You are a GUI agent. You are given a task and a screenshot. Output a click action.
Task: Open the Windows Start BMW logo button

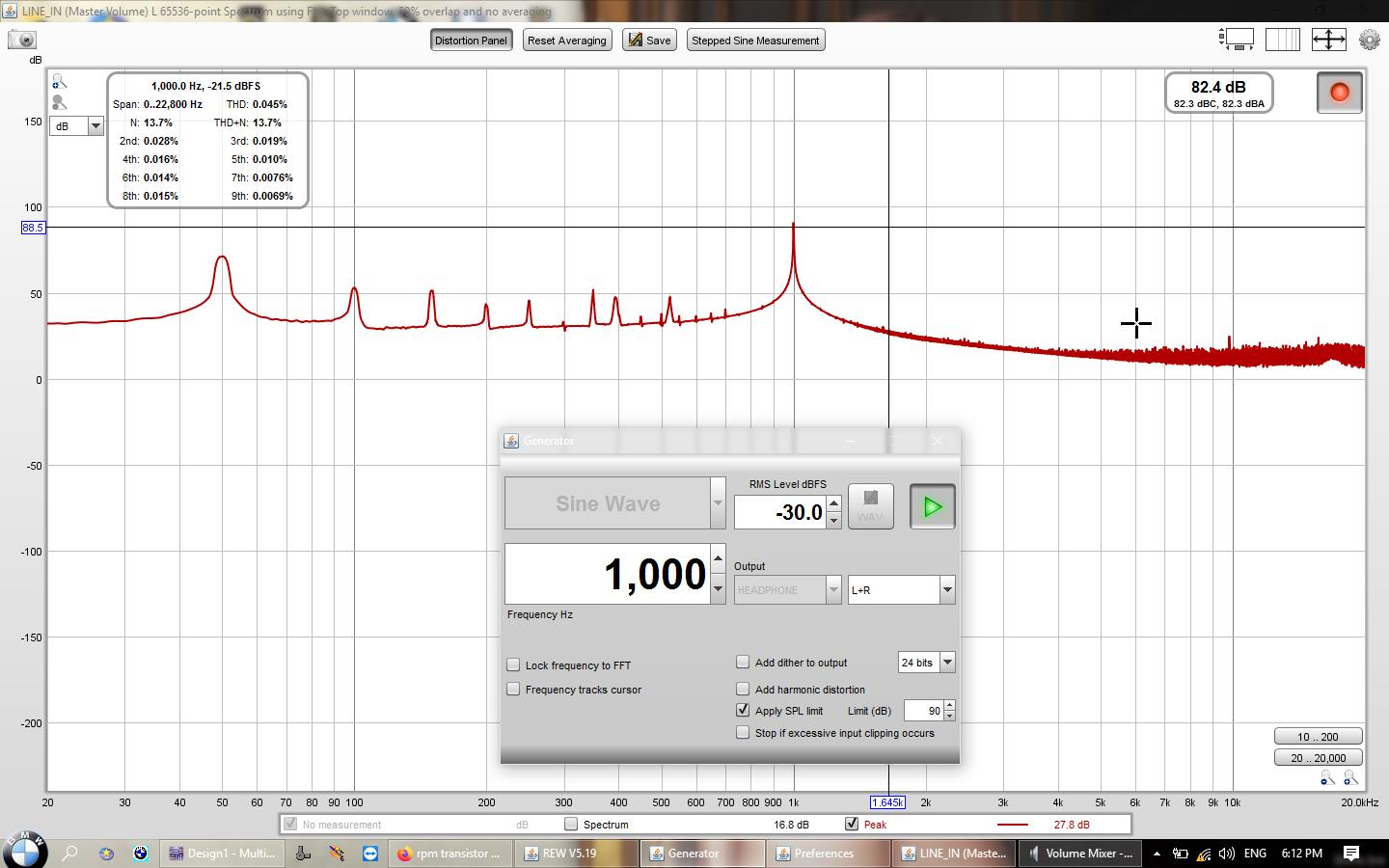tap(24, 852)
